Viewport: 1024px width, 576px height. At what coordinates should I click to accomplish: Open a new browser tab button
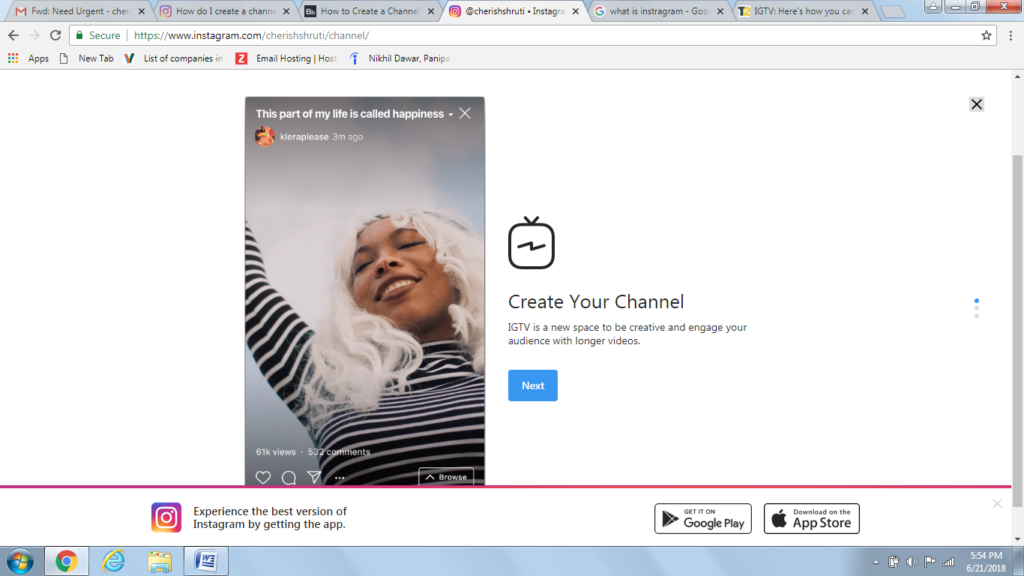(x=892, y=12)
